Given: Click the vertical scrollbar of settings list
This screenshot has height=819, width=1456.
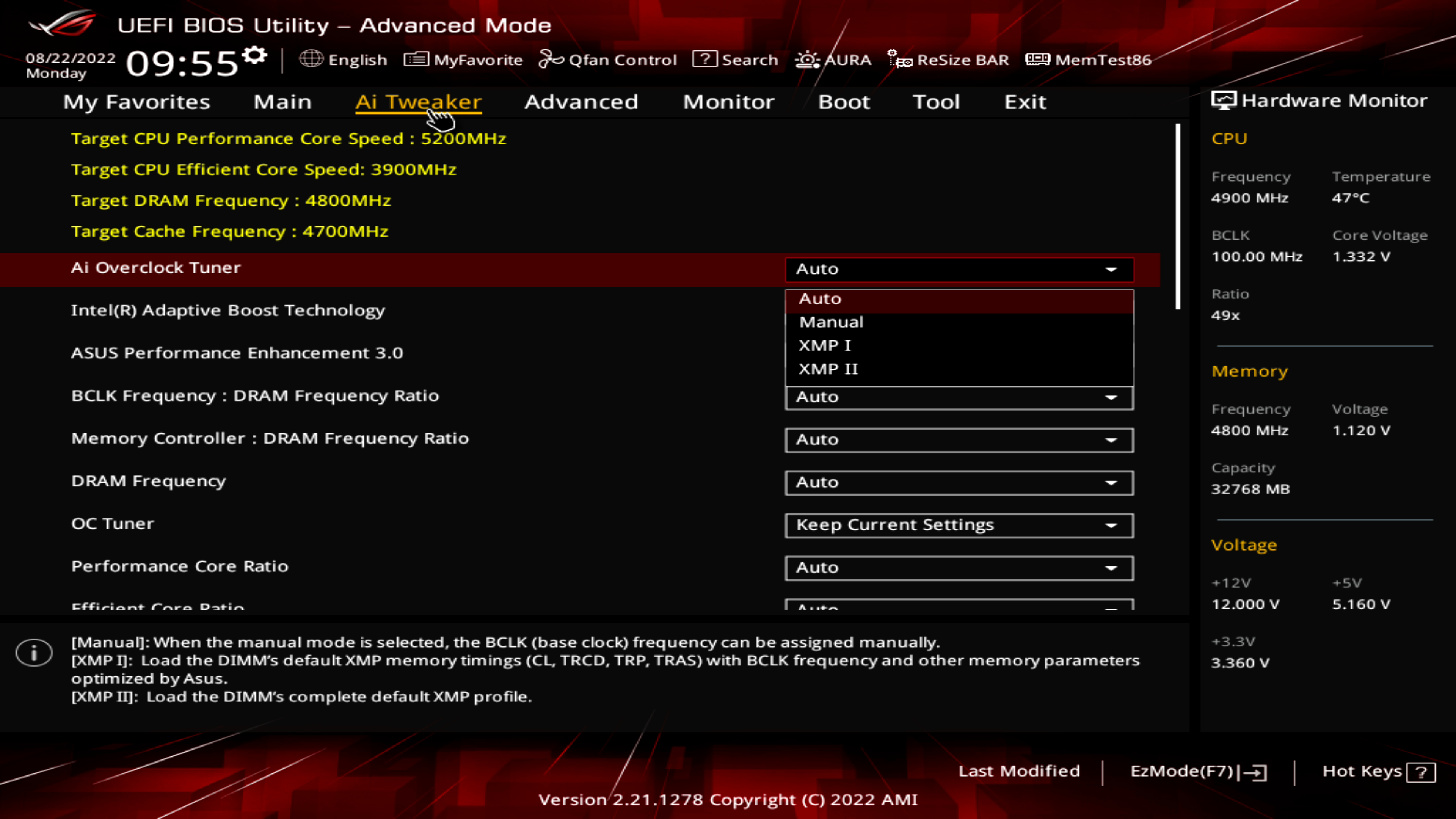Looking at the screenshot, I should [x=1178, y=217].
